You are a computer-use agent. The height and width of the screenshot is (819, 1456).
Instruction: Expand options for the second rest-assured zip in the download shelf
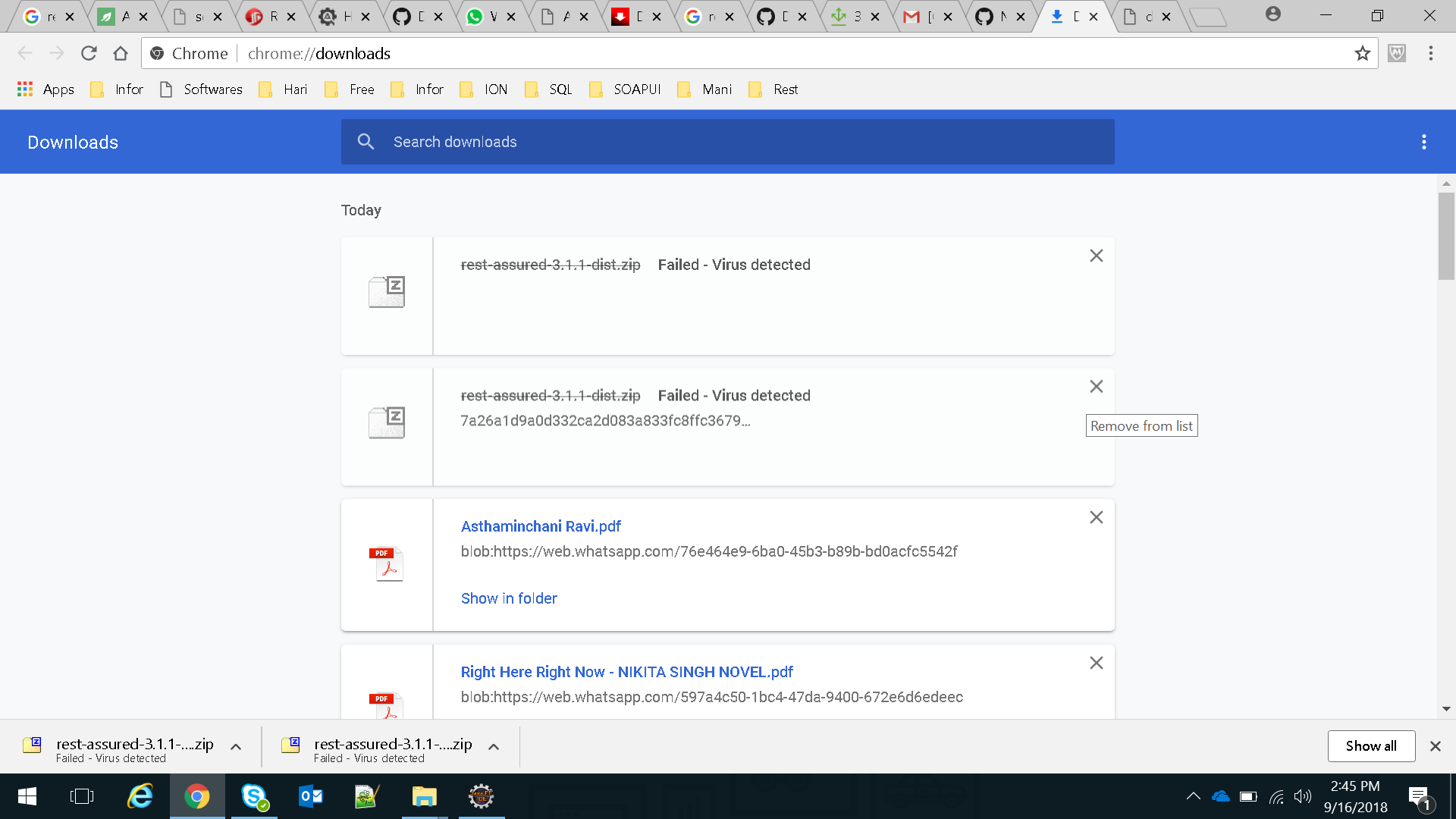pyautogui.click(x=494, y=747)
